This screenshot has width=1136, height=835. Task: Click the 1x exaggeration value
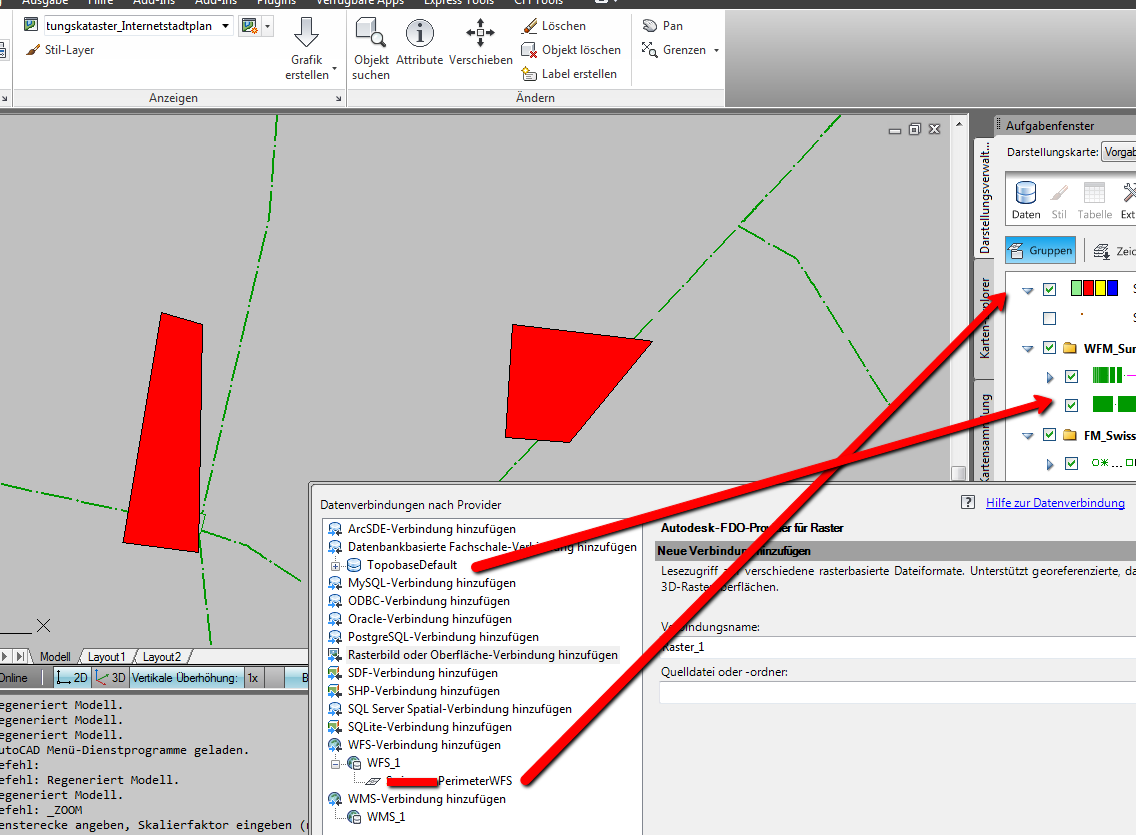click(x=253, y=678)
